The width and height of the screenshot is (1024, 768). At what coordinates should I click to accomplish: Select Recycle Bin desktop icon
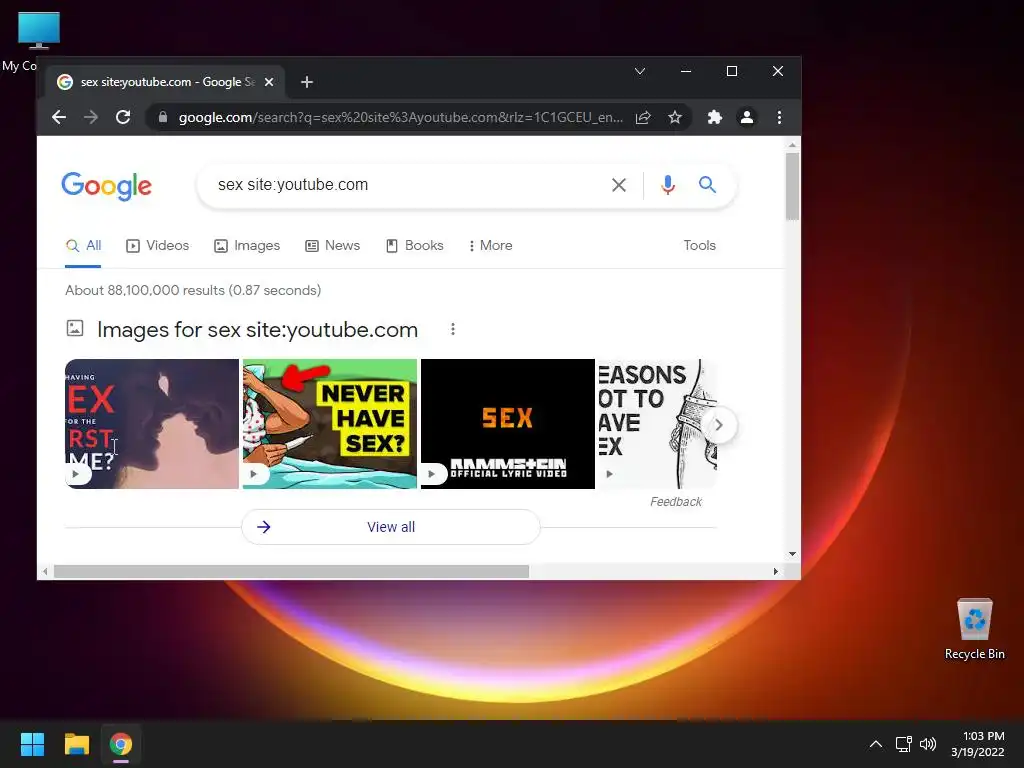[974, 629]
